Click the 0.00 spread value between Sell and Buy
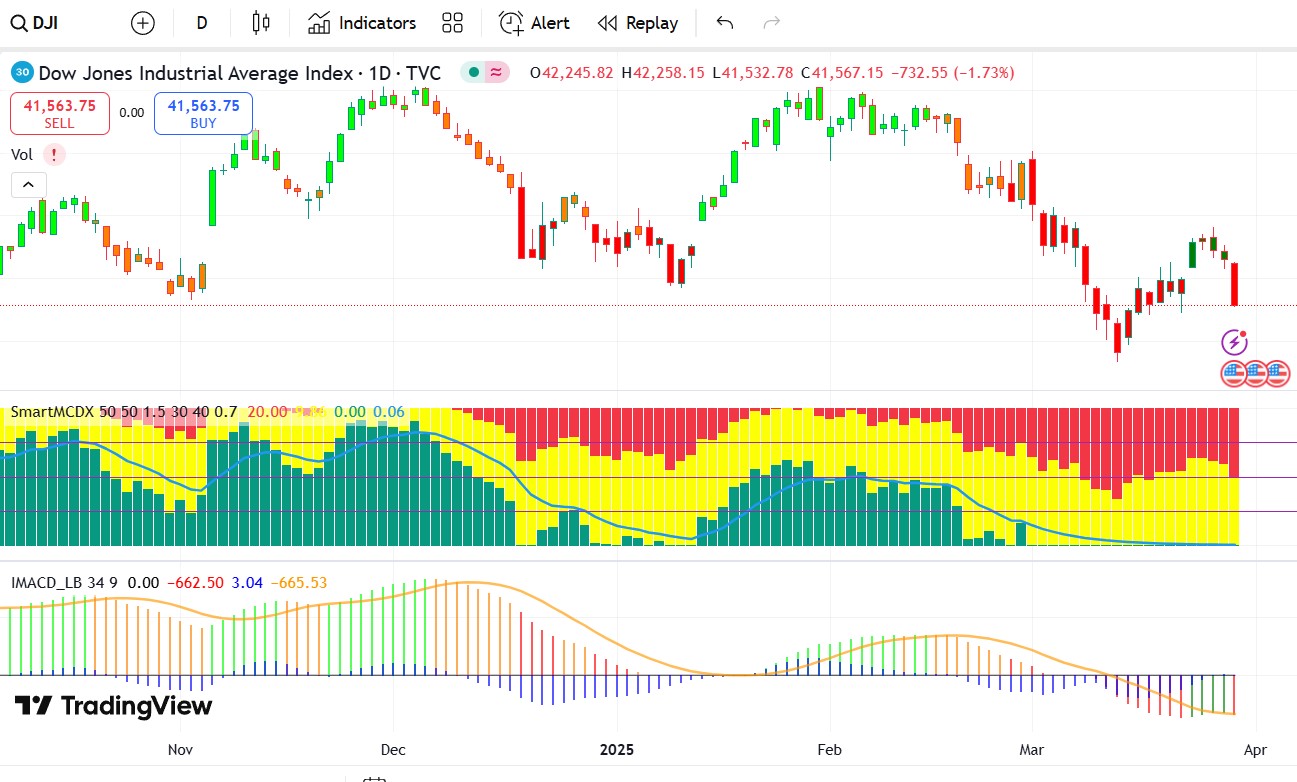Screen dimensions: 1297x782 pos(132,113)
